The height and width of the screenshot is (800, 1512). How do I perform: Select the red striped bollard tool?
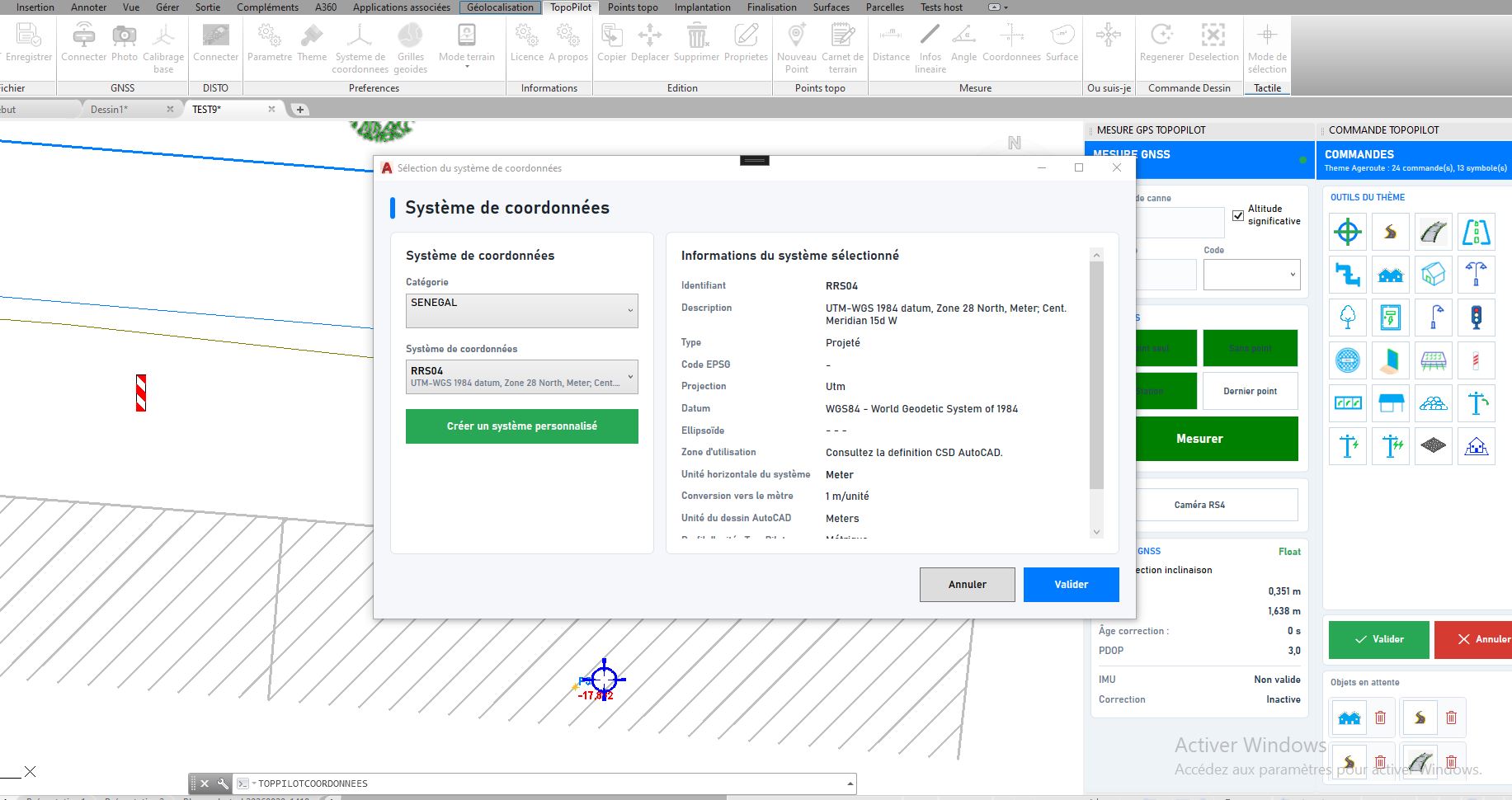coord(1477,360)
